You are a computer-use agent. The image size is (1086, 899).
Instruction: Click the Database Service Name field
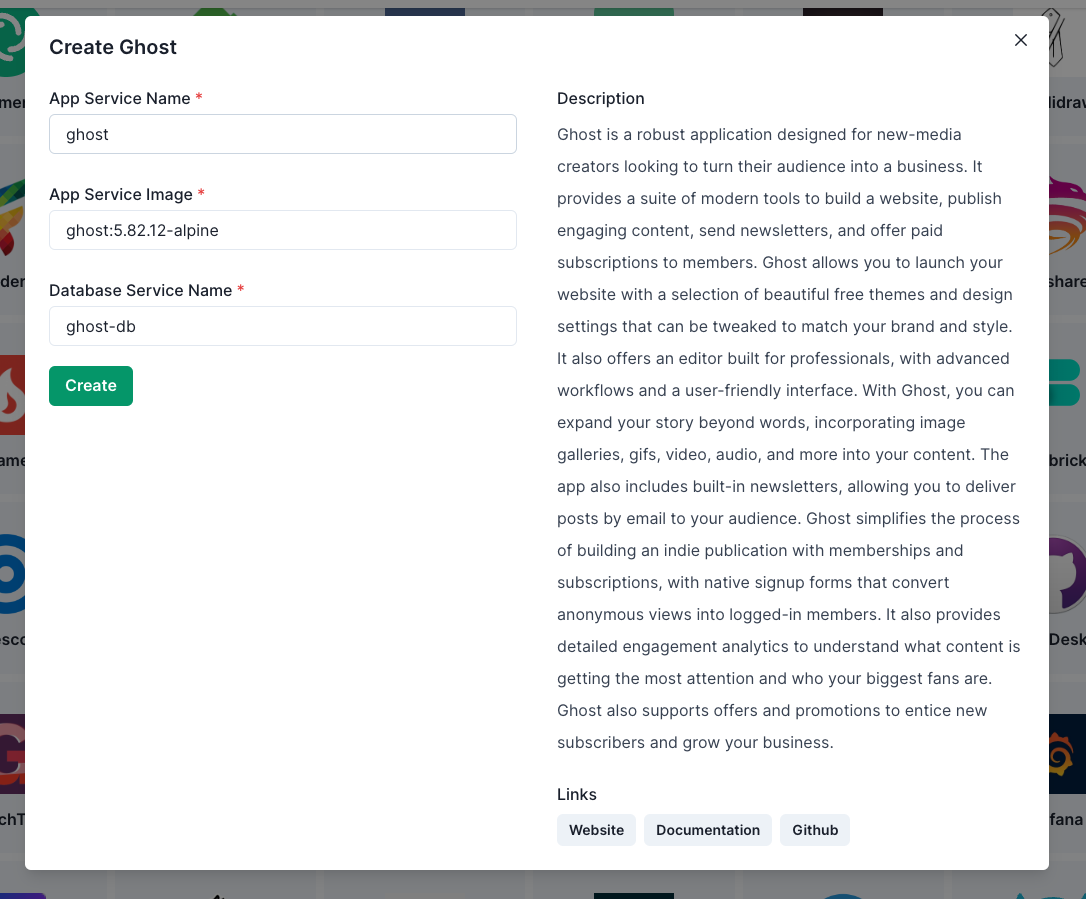pyautogui.click(x=283, y=326)
